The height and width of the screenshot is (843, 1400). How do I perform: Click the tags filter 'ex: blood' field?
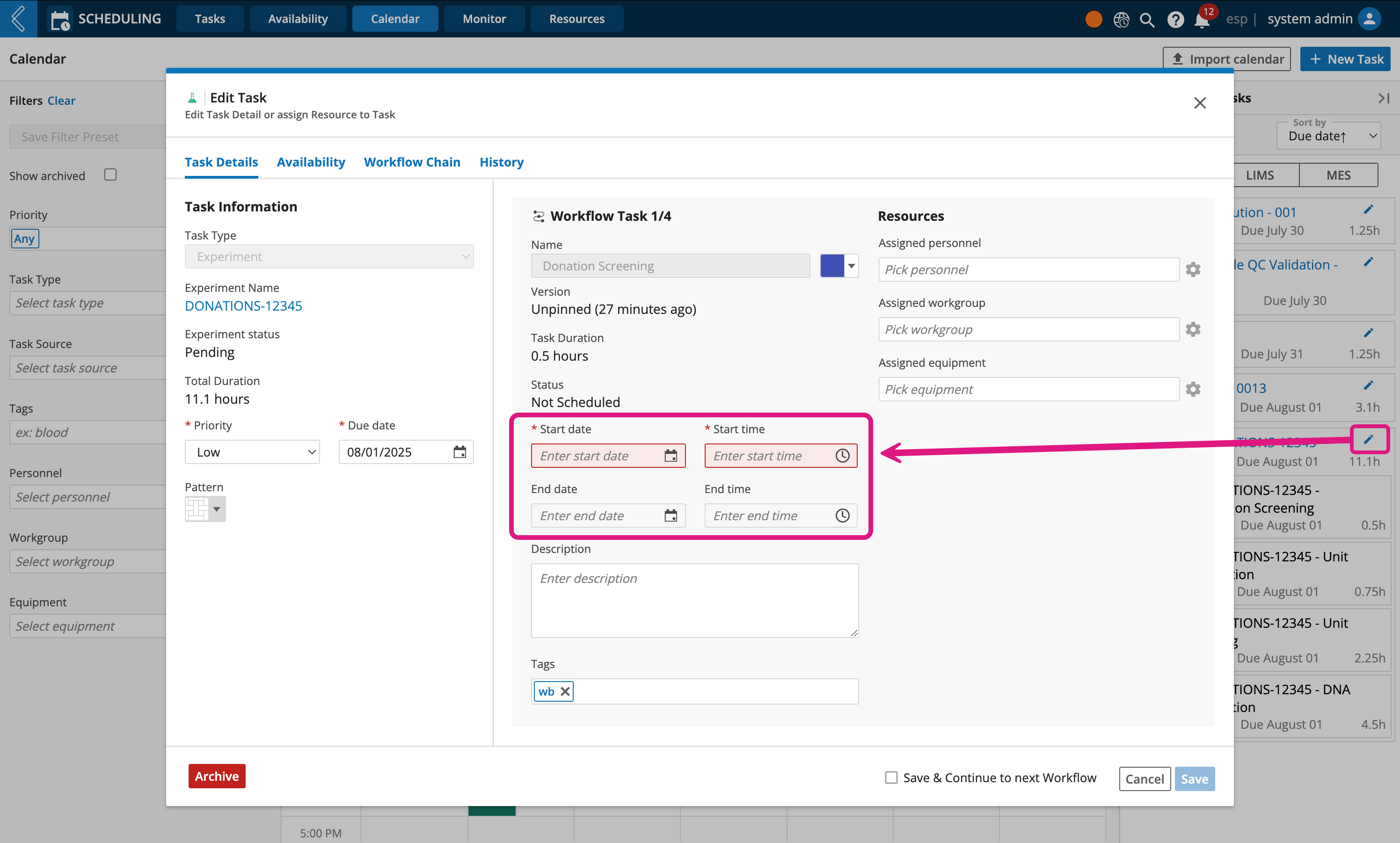click(x=88, y=433)
